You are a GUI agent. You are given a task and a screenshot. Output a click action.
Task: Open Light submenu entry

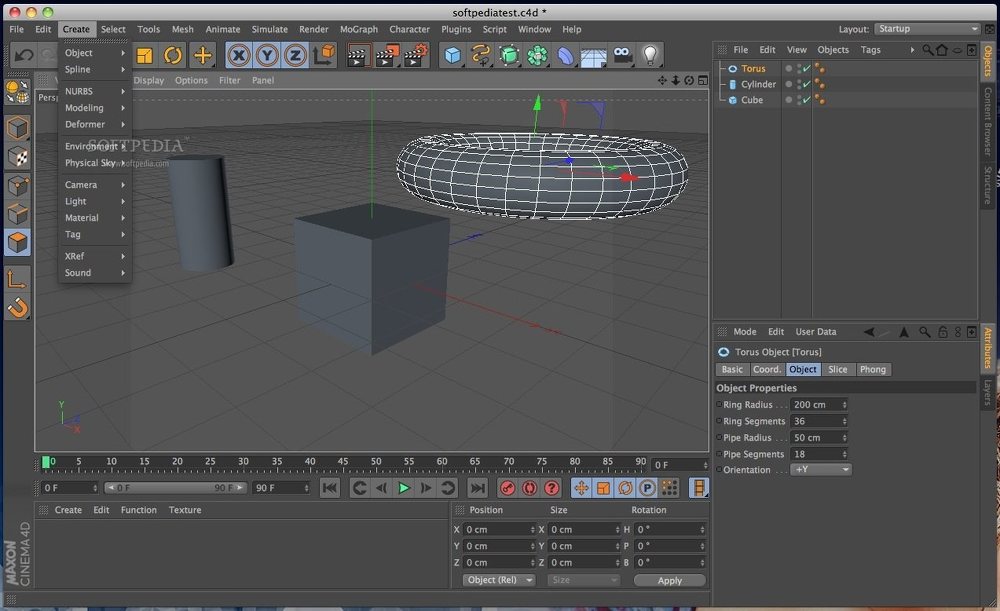coord(95,202)
